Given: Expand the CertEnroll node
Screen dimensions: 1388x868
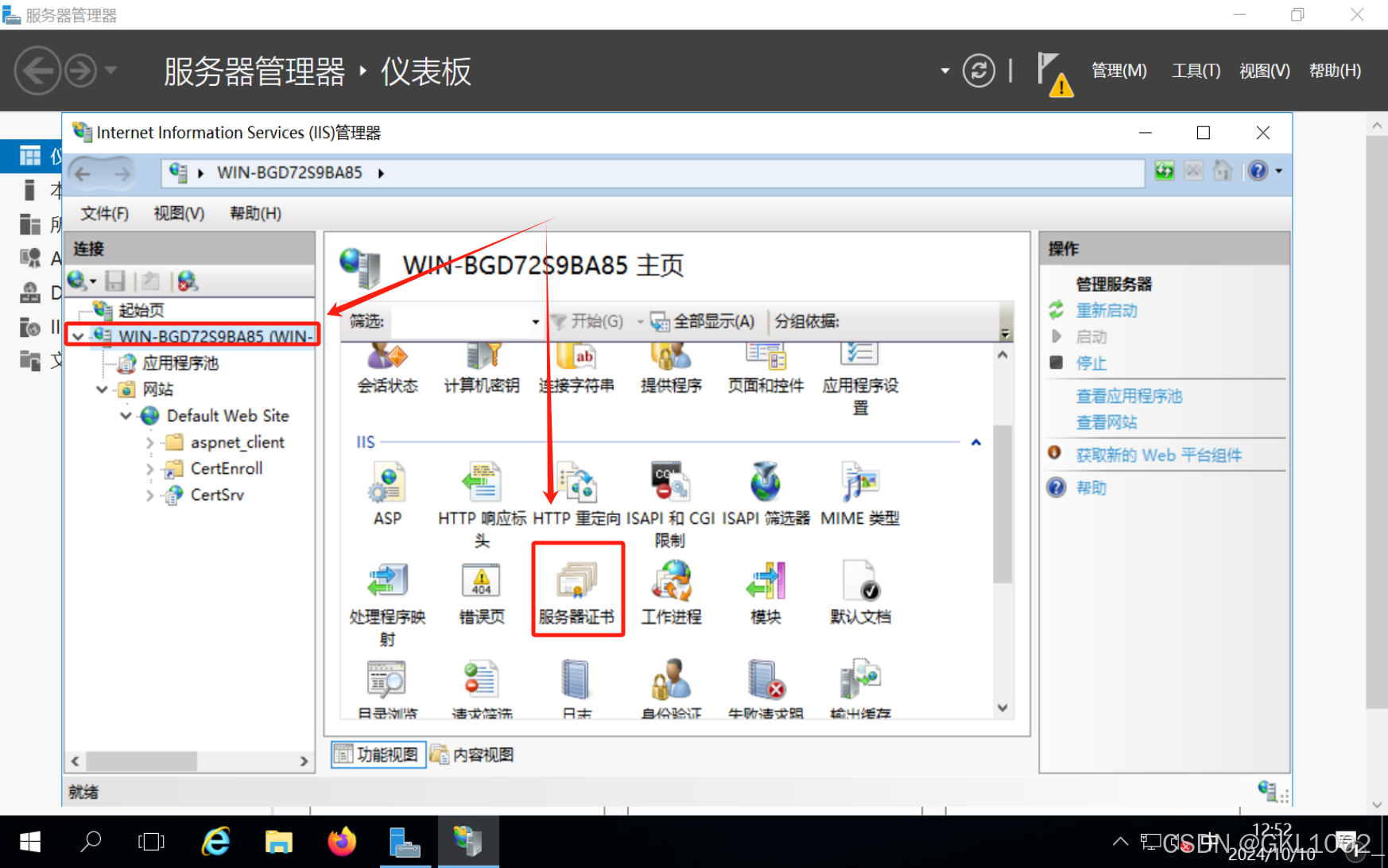Looking at the screenshot, I should pyautogui.click(x=150, y=469).
